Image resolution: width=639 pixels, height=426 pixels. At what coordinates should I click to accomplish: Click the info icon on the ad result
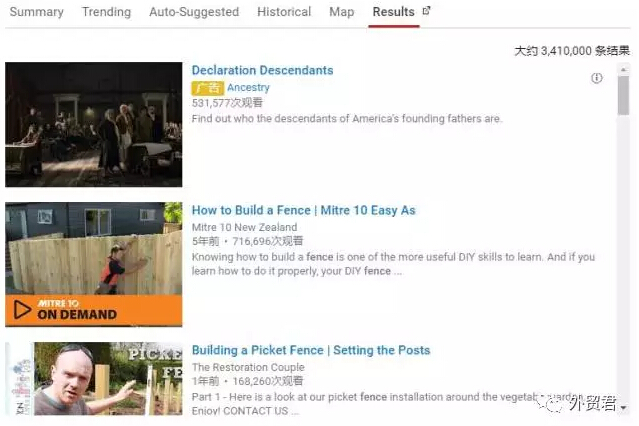597,78
